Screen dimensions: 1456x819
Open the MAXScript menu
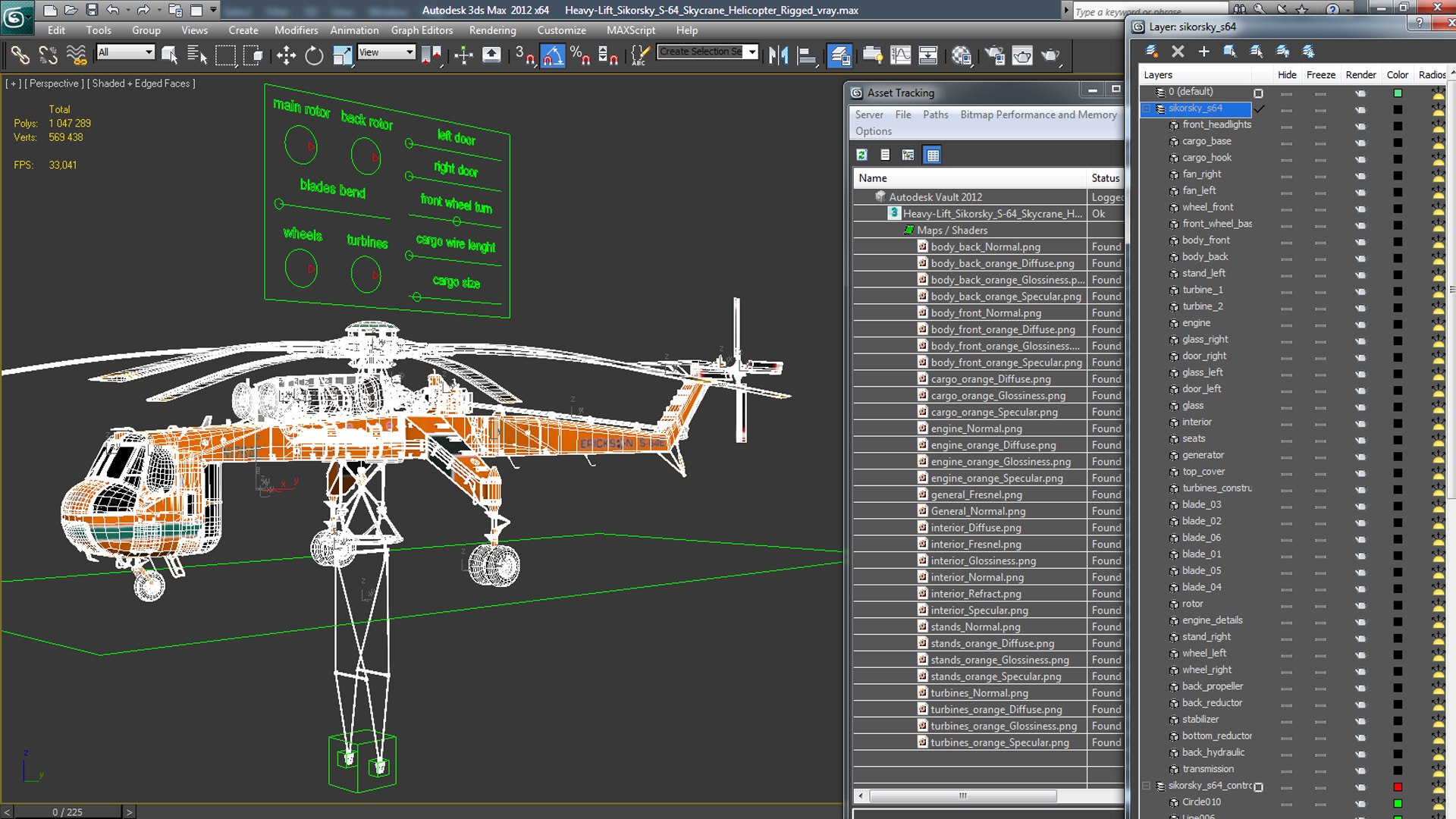click(x=631, y=30)
